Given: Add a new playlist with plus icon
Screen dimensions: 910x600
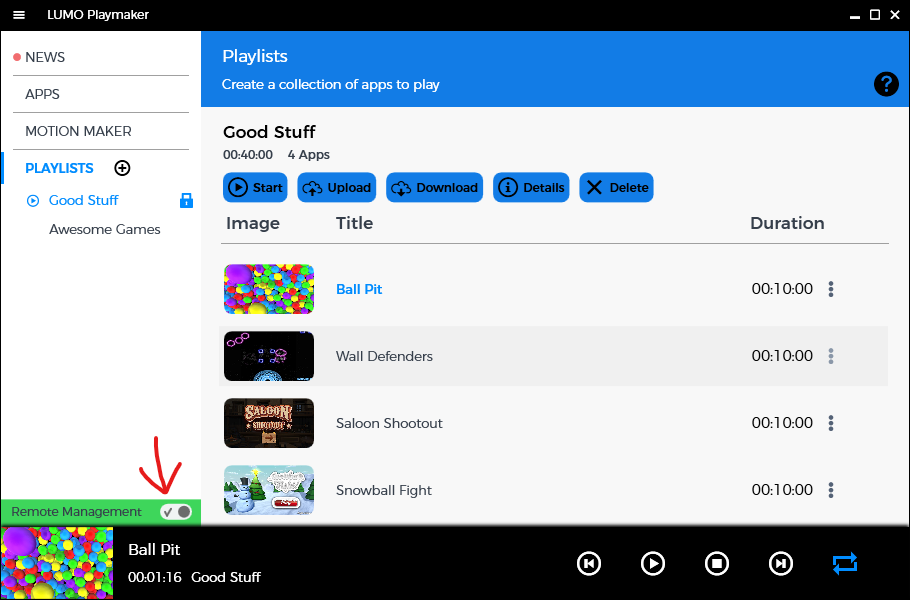Looking at the screenshot, I should [x=122, y=168].
